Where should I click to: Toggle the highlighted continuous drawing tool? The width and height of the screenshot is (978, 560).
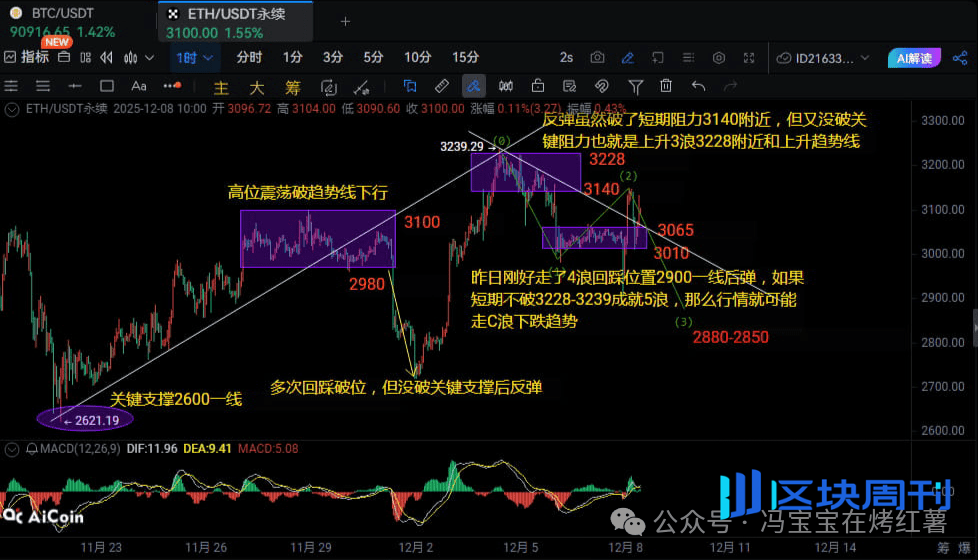(x=473, y=86)
